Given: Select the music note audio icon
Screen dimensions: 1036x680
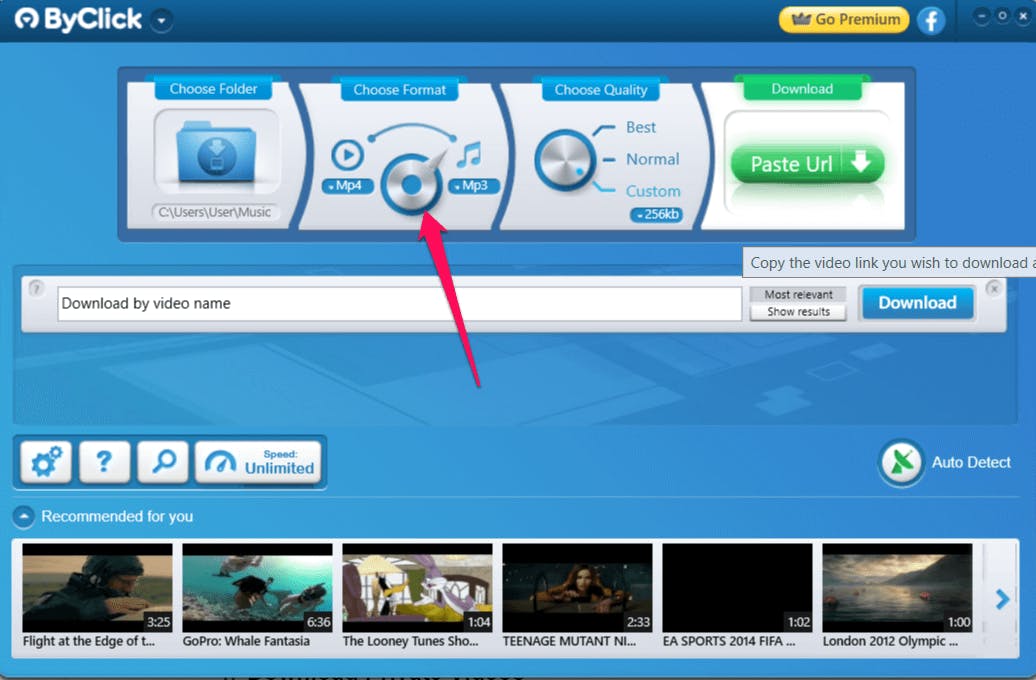Looking at the screenshot, I should 468,155.
